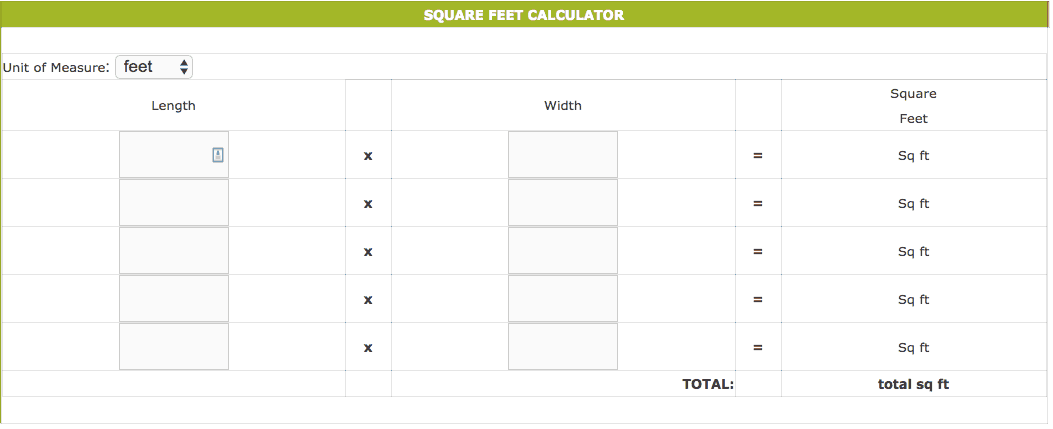Click the fourth row Width input
Image resolution: width=1053 pixels, height=429 pixels.
(x=562, y=299)
